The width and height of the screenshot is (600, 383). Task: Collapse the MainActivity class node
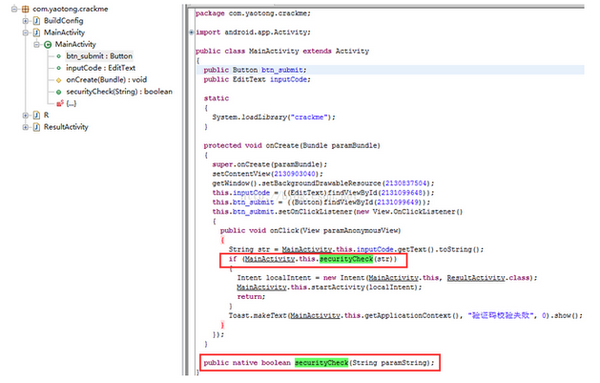click(36, 44)
